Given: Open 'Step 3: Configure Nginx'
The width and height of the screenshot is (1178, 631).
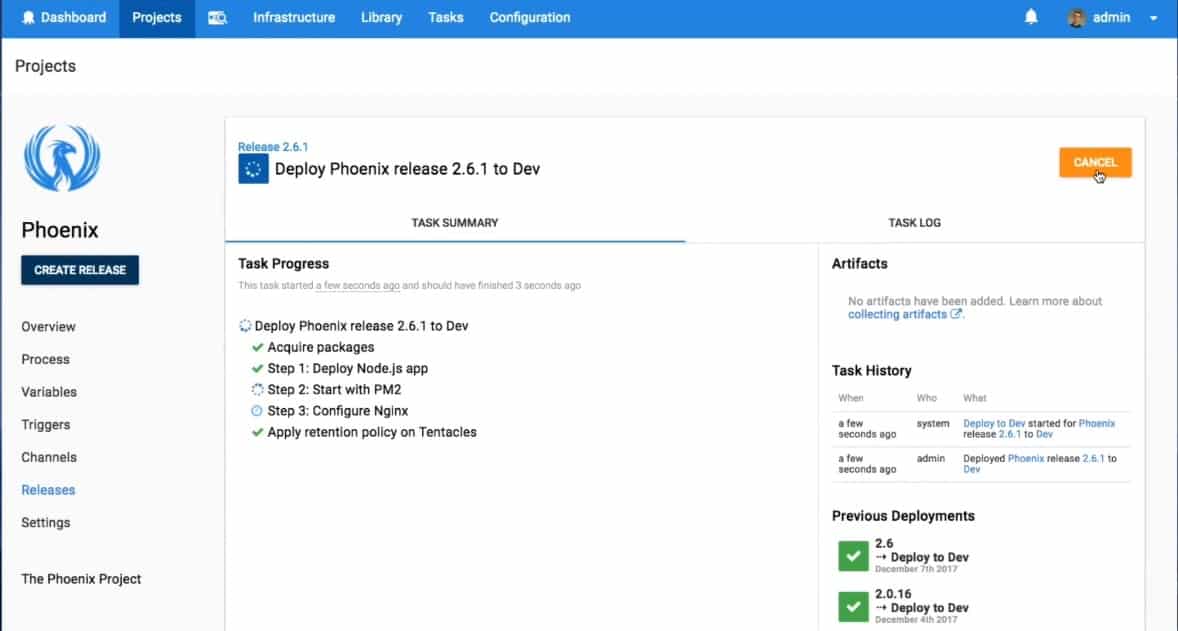Looking at the screenshot, I should (x=338, y=411).
